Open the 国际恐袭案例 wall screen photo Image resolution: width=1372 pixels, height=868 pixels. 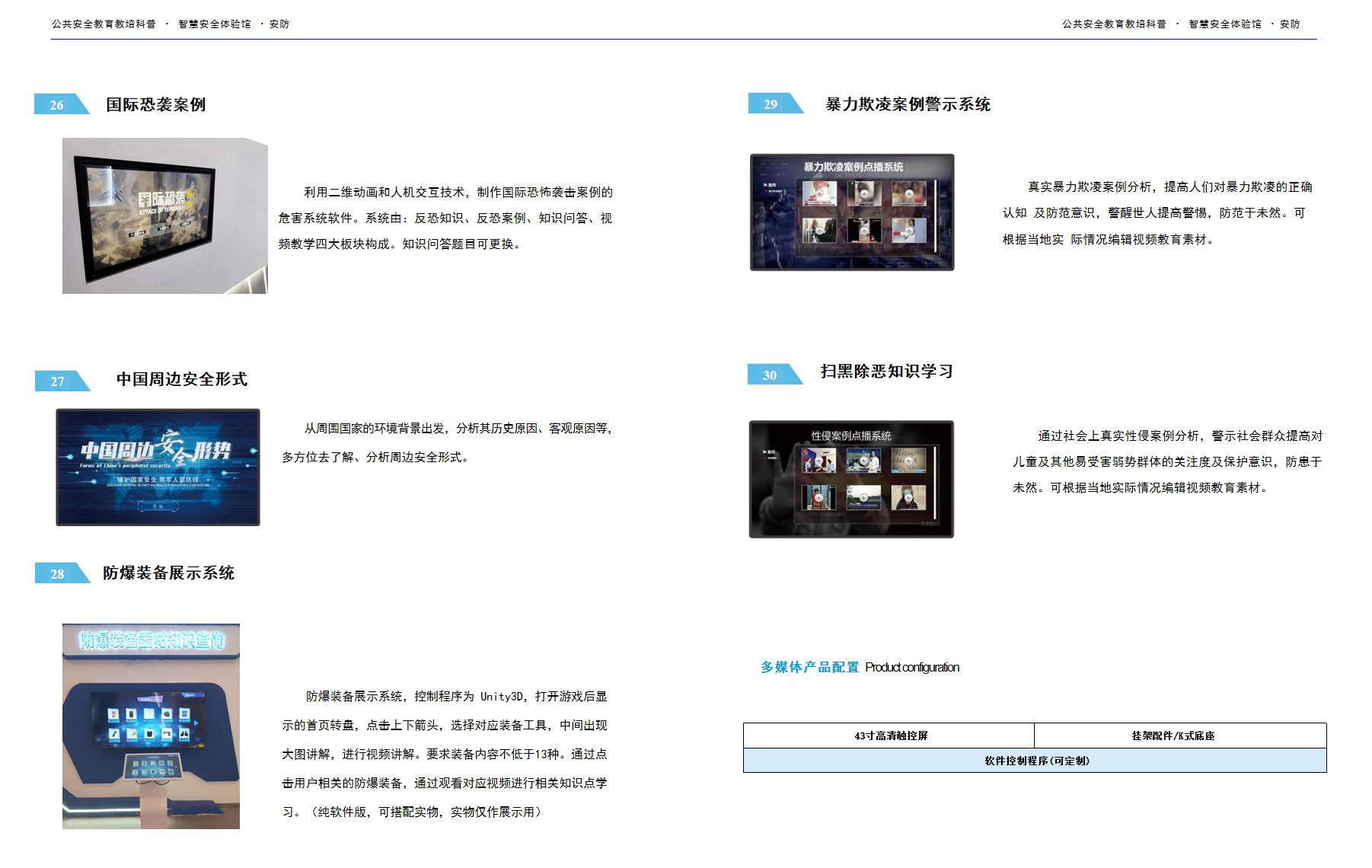pyautogui.click(x=164, y=215)
